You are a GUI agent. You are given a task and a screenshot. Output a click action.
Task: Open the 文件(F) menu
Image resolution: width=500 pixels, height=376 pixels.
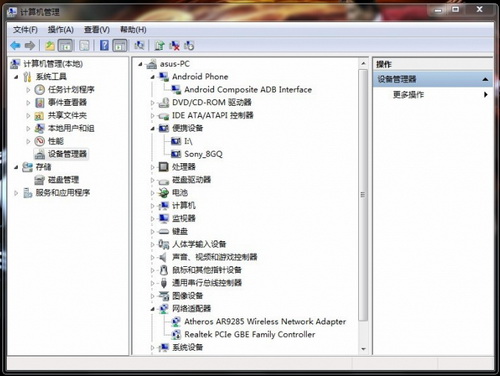25,30
